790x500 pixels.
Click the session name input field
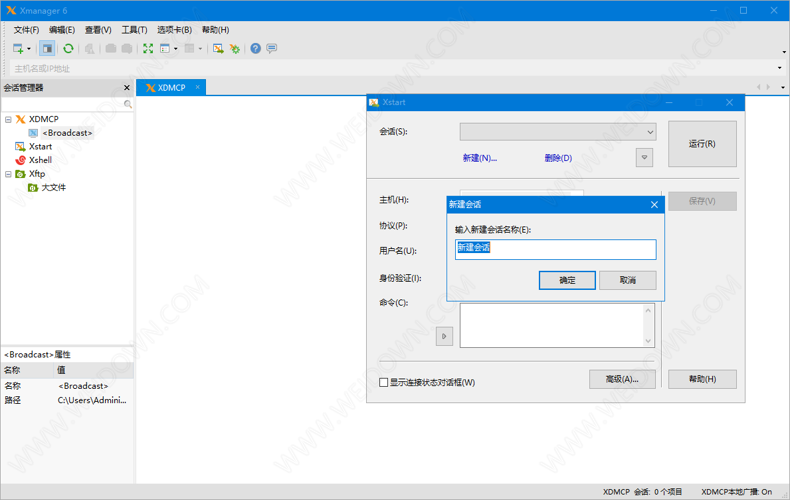pos(556,249)
